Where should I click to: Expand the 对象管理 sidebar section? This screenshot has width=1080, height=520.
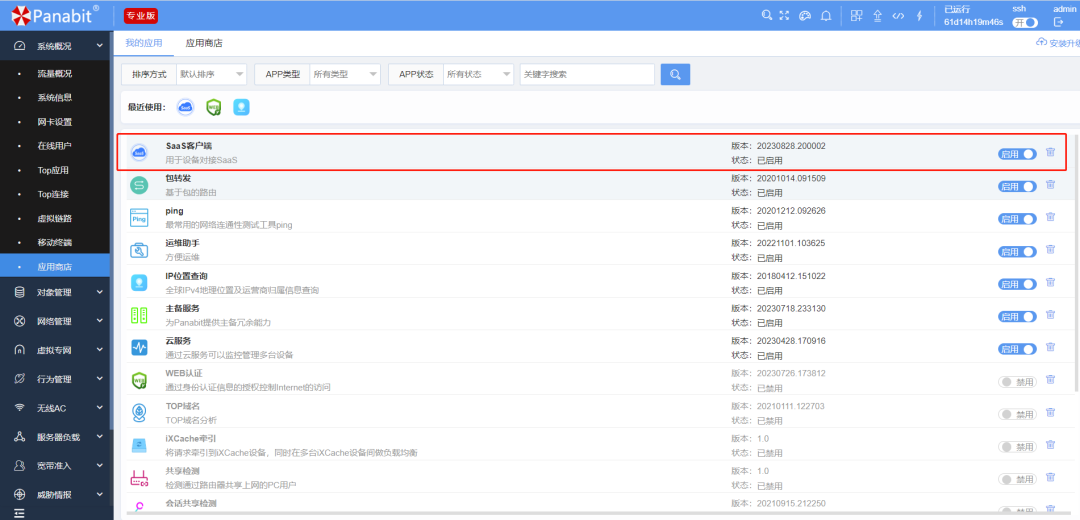pos(55,292)
